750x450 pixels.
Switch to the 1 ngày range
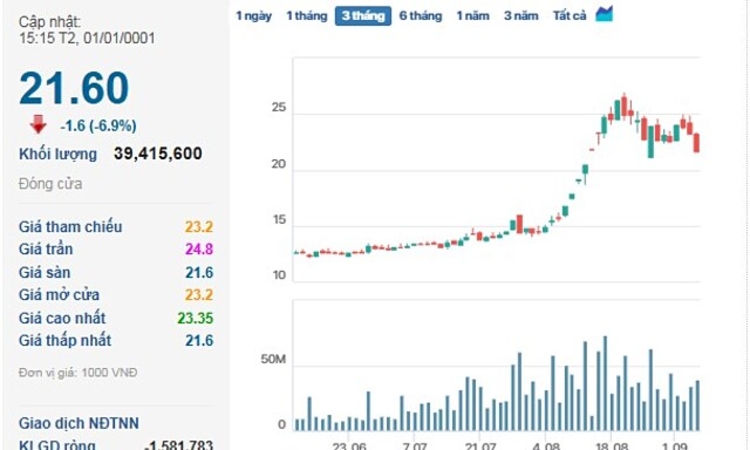(x=253, y=16)
